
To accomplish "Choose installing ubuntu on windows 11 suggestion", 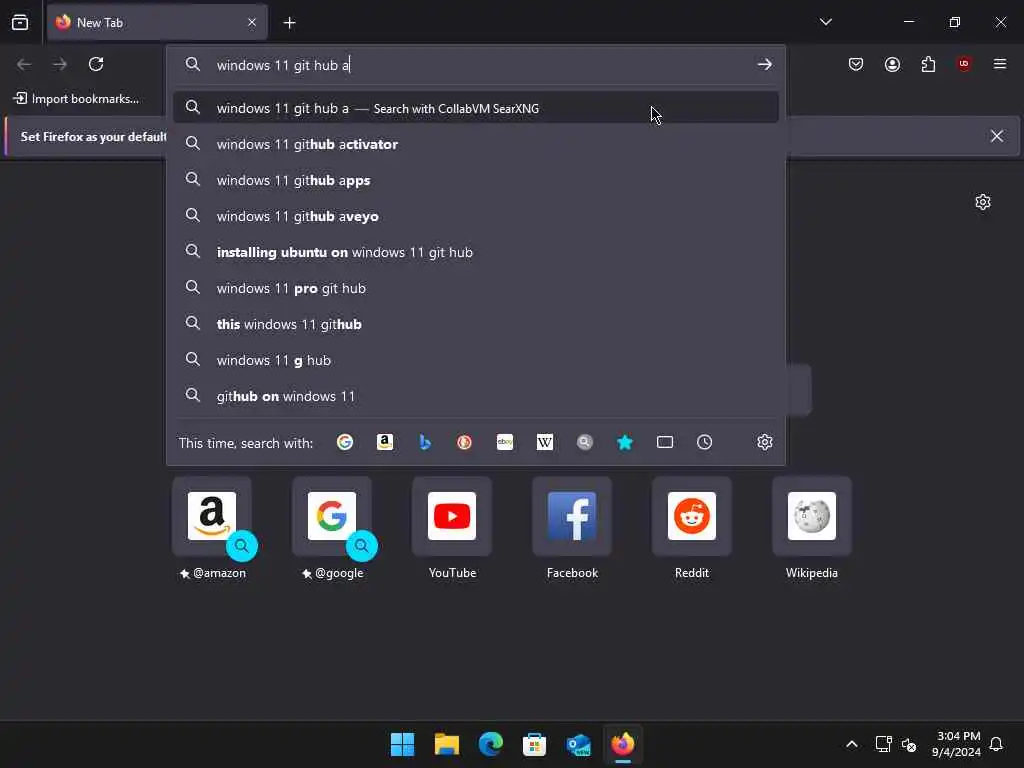I will [476, 251].
